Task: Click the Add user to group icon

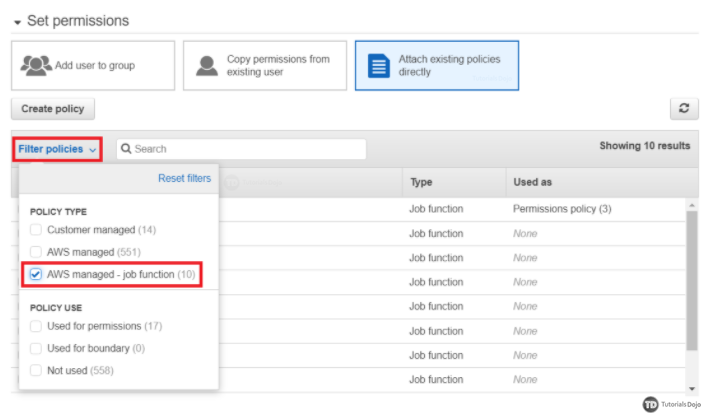Action: (x=38, y=66)
